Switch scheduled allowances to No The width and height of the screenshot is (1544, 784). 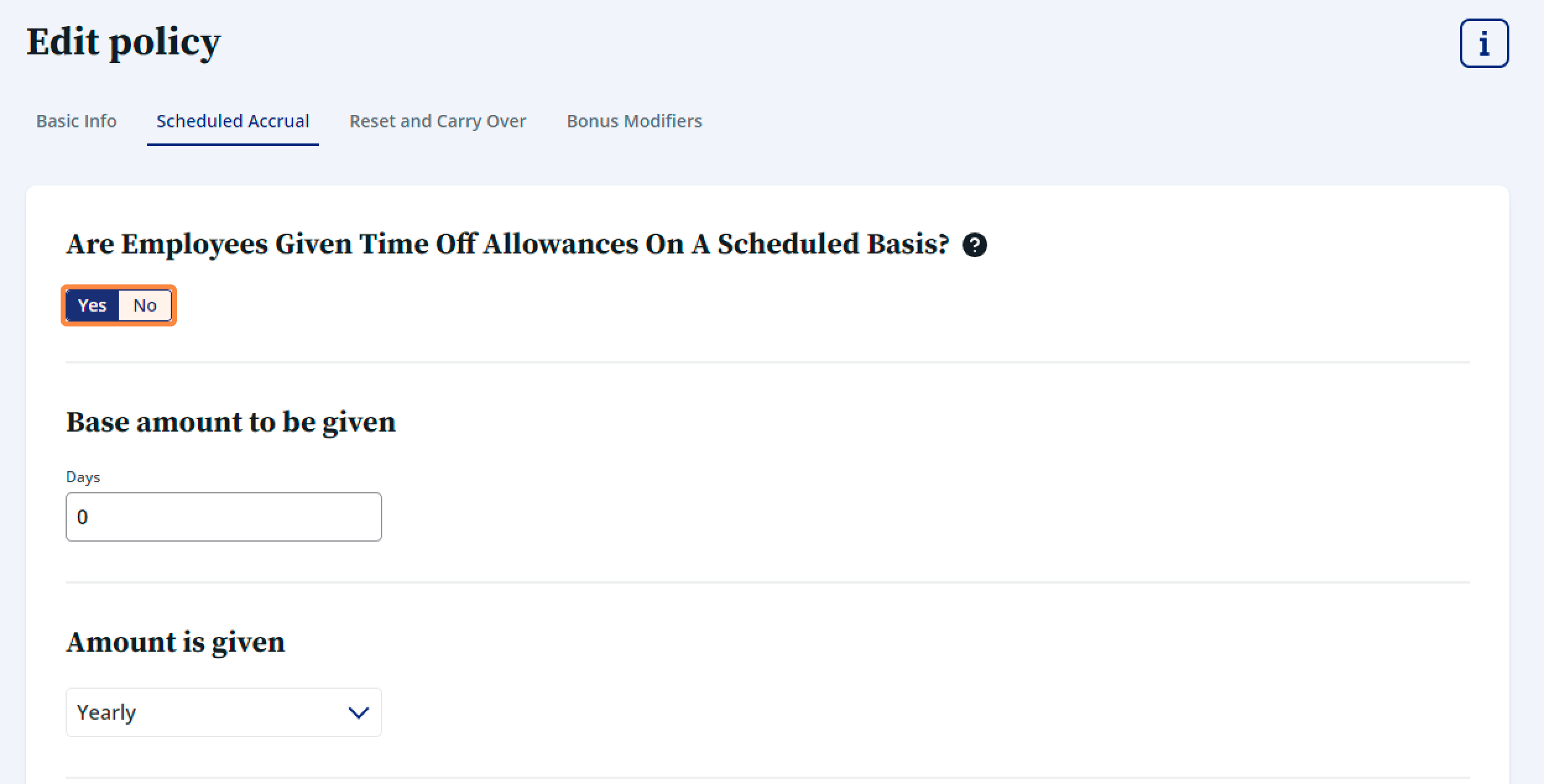(x=145, y=305)
